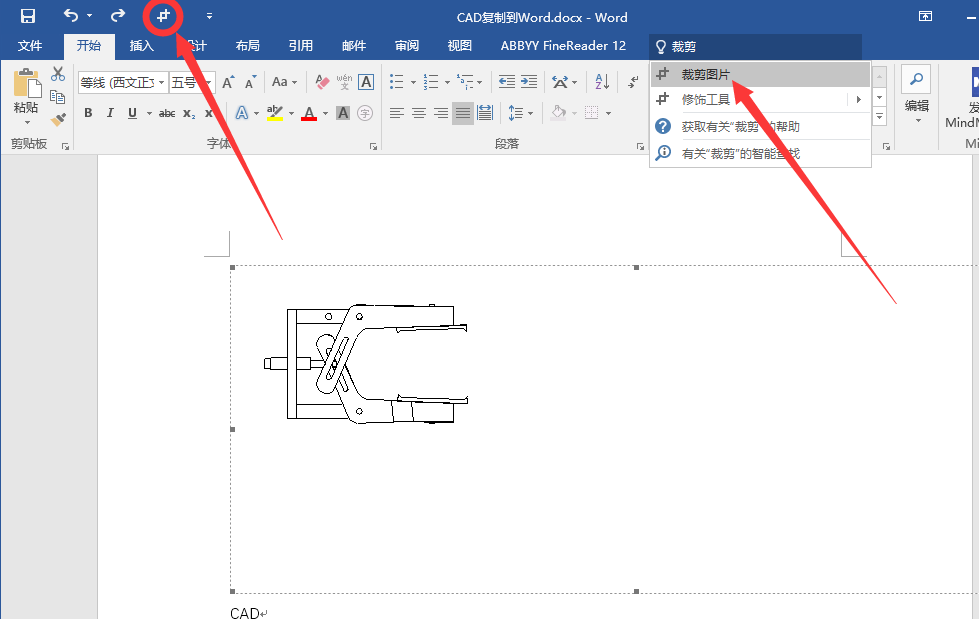
Task: Click the Multilevel List icon
Action: coord(465,82)
